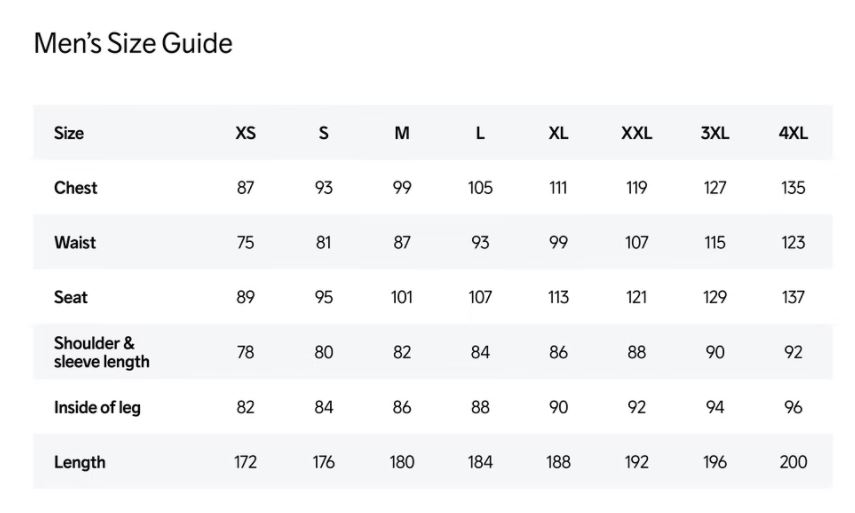Image resolution: width=855 pixels, height=513 pixels.
Task: Click inside leg value 84 for S
Action: [323, 407]
